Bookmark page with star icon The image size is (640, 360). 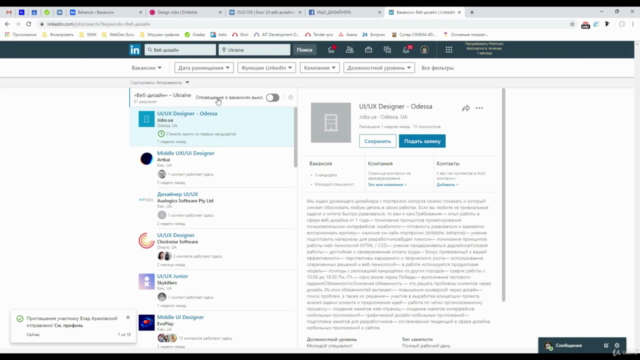572,24
